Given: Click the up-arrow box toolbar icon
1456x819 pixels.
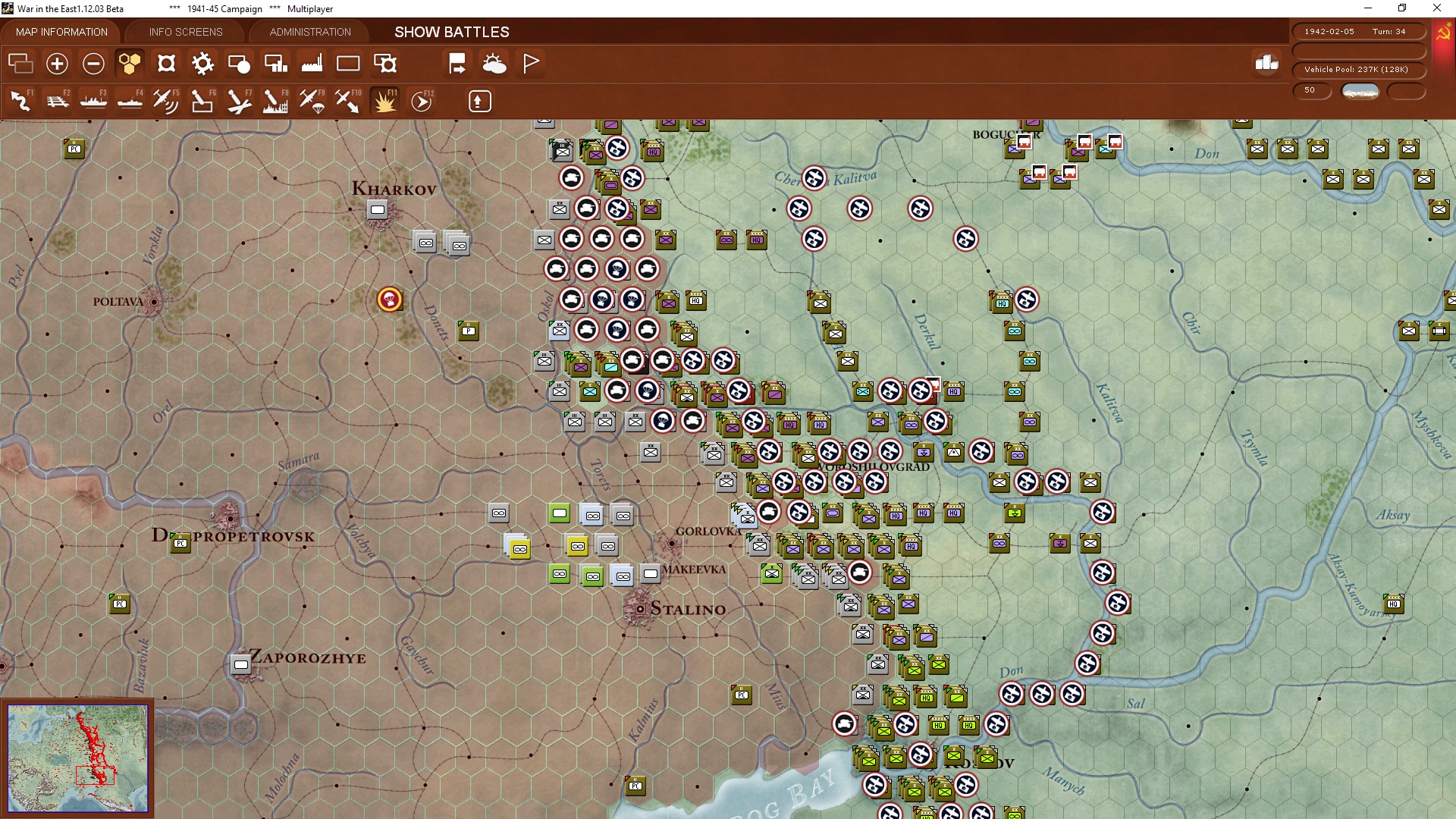Looking at the screenshot, I should coord(479,101).
